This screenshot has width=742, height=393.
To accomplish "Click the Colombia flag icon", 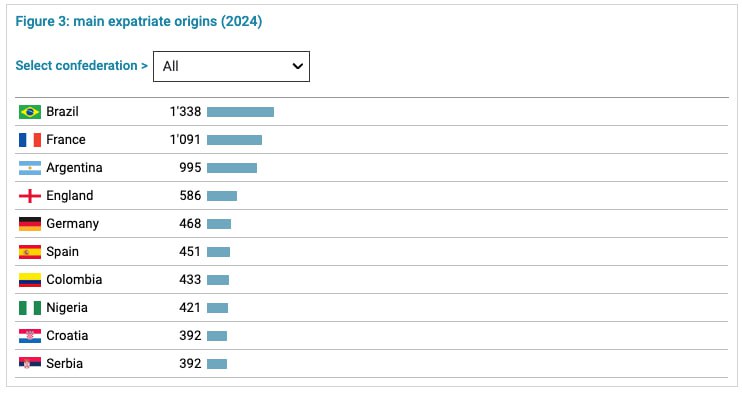I will point(30,279).
